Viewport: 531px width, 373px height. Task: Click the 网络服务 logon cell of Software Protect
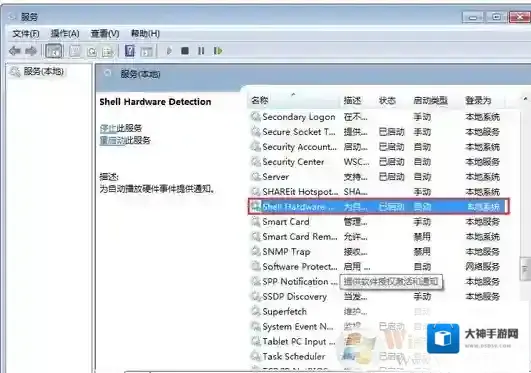point(482,267)
